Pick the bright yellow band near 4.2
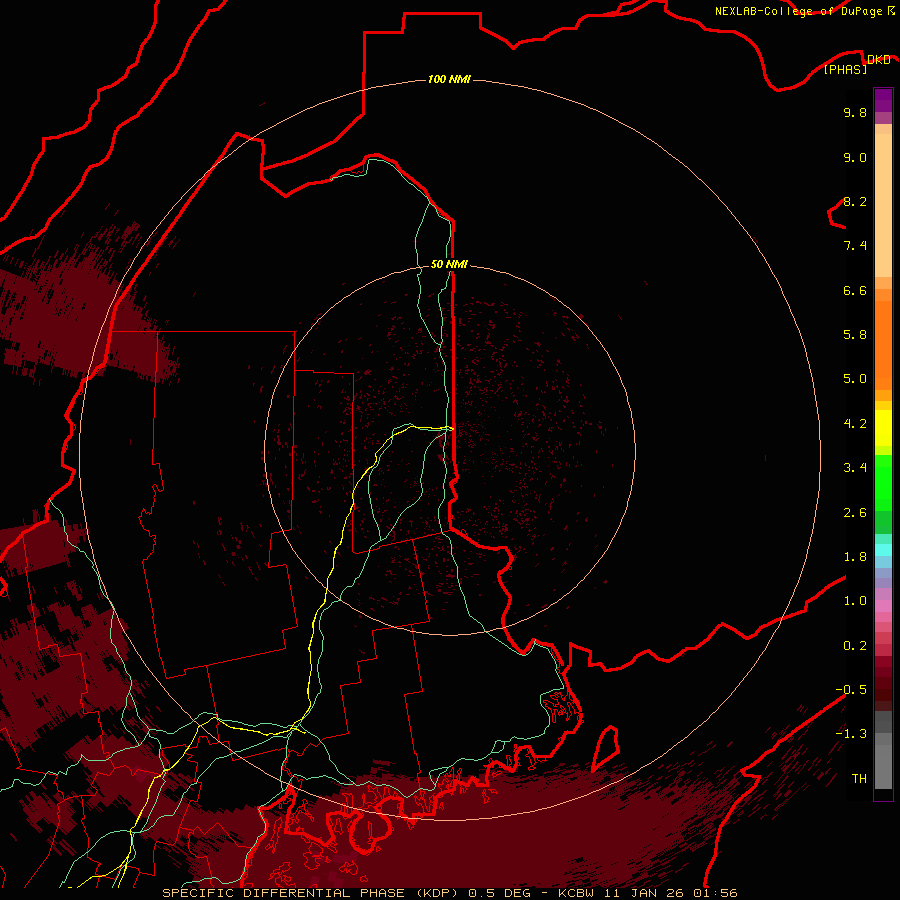This screenshot has width=900, height=900. coord(883,428)
